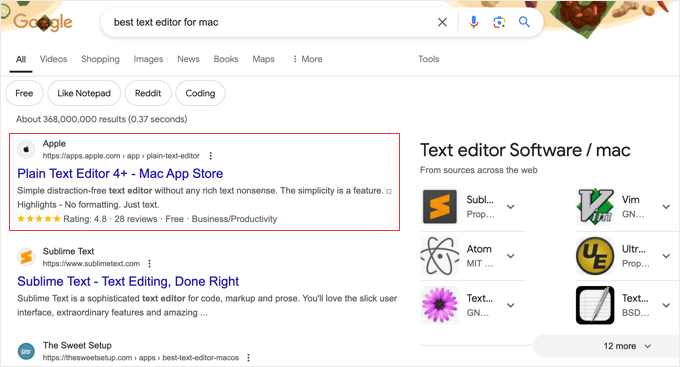Click 'From sources across the web' text
Viewport: 680px width, 367px height.
coord(478,170)
